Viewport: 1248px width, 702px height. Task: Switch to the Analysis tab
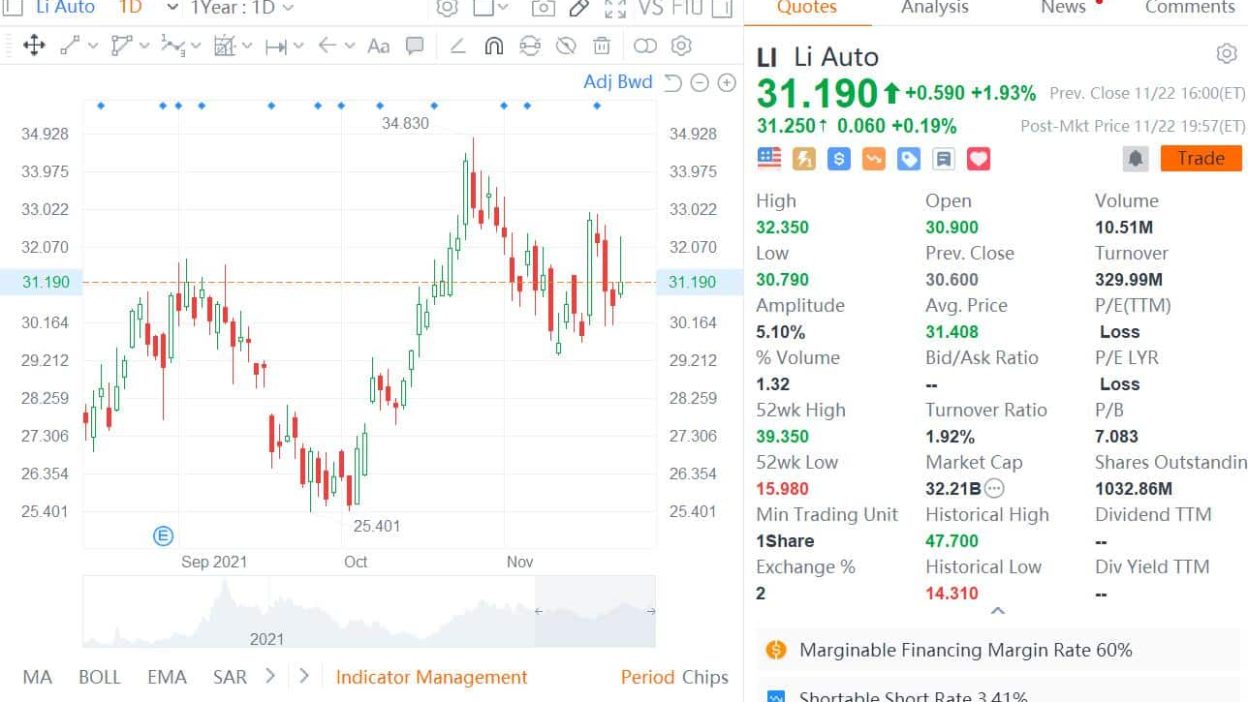[934, 8]
